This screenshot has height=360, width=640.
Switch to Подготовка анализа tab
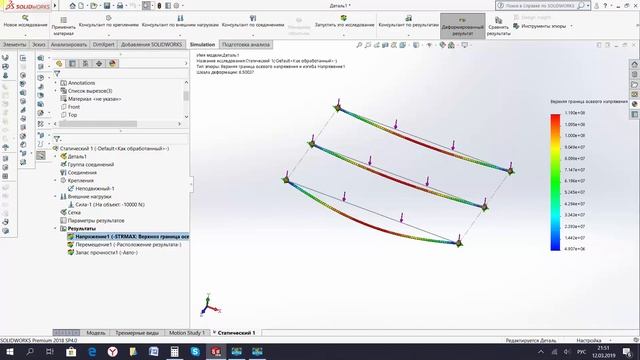click(x=246, y=44)
